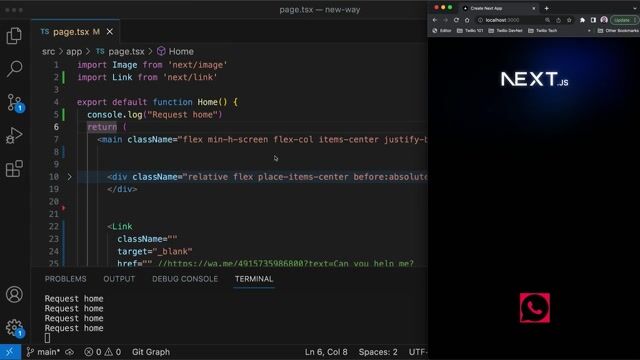Click the browser Forward button
This screenshot has width=640, height=360.
(x=445, y=20)
